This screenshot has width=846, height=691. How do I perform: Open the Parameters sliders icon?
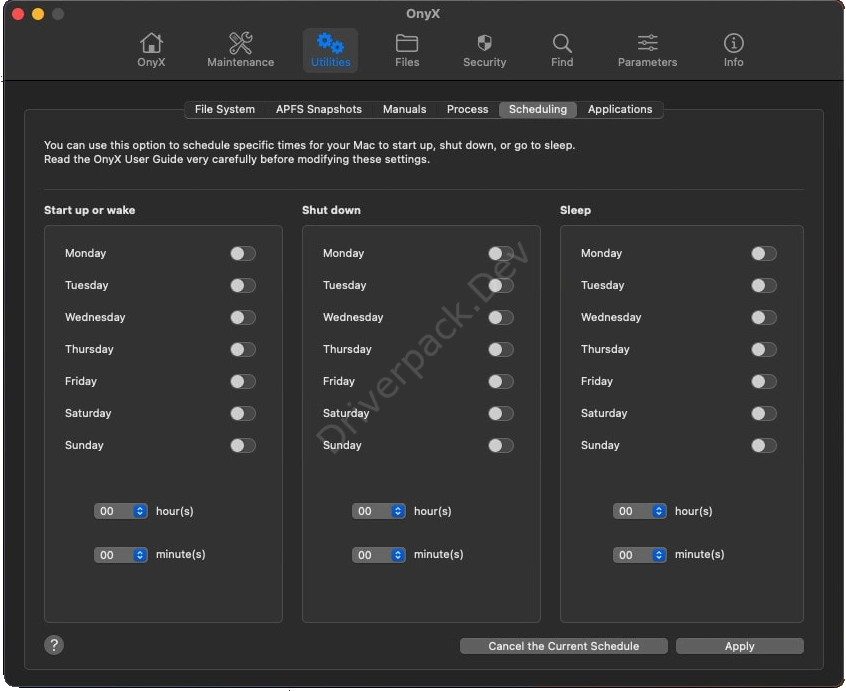point(647,50)
